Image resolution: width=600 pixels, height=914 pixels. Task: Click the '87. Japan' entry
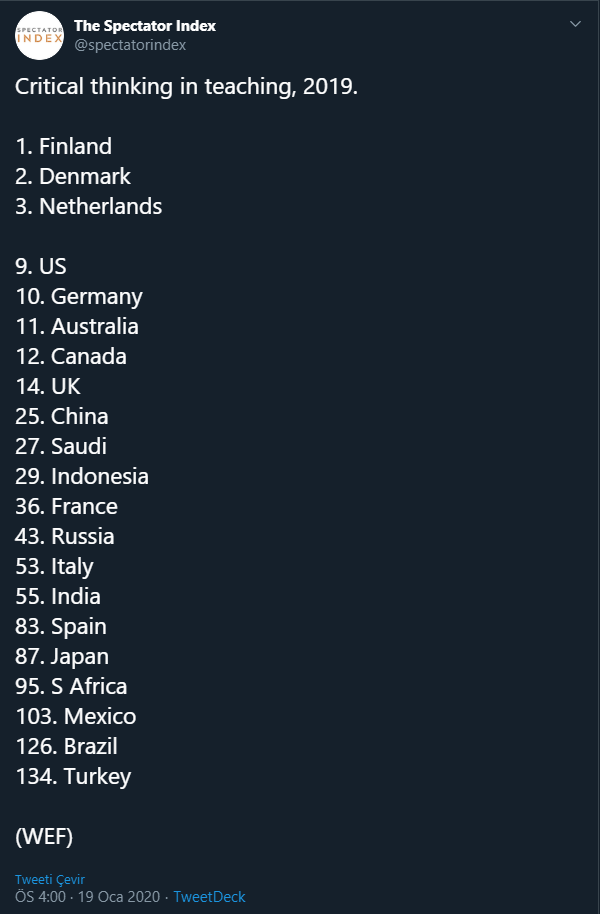62,656
